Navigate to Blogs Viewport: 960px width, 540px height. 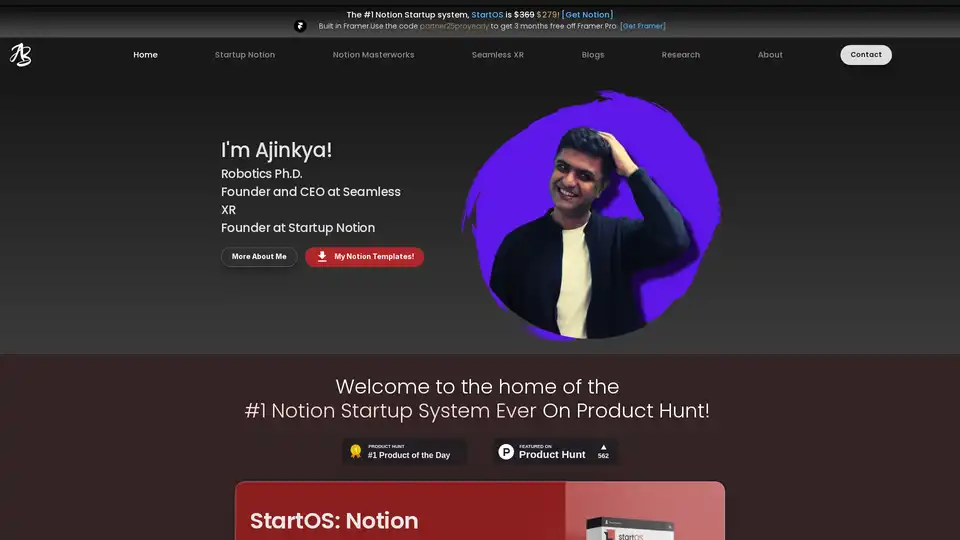coord(593,54)
